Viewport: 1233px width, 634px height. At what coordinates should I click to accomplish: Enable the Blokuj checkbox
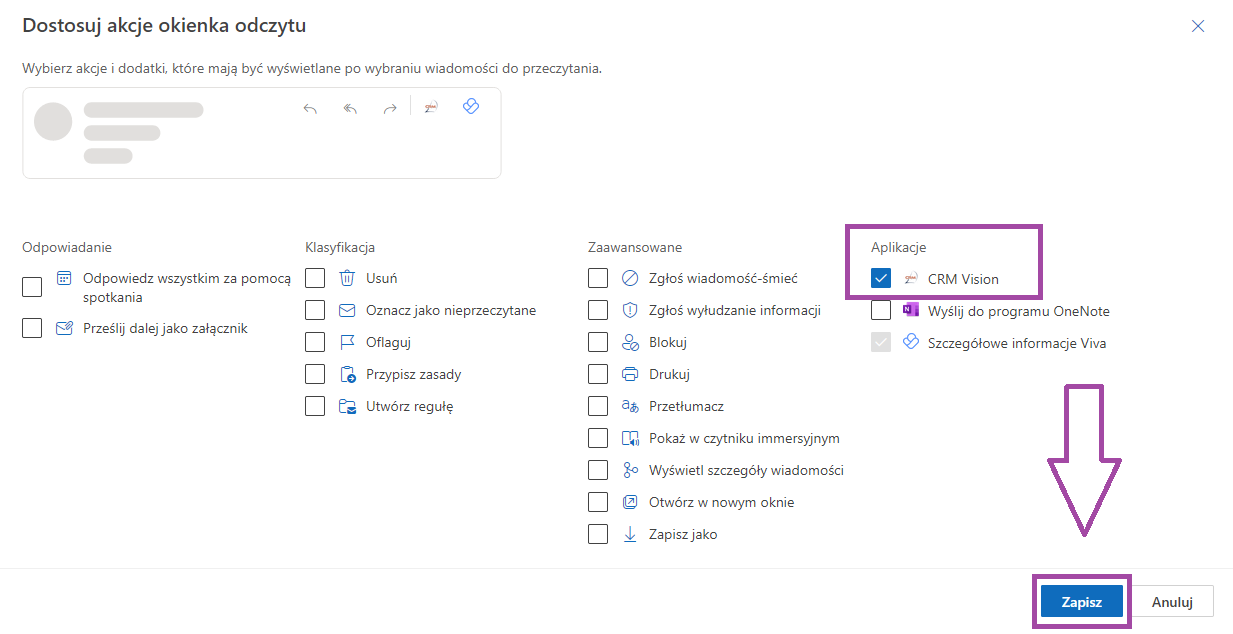click(x=598, y=342)
